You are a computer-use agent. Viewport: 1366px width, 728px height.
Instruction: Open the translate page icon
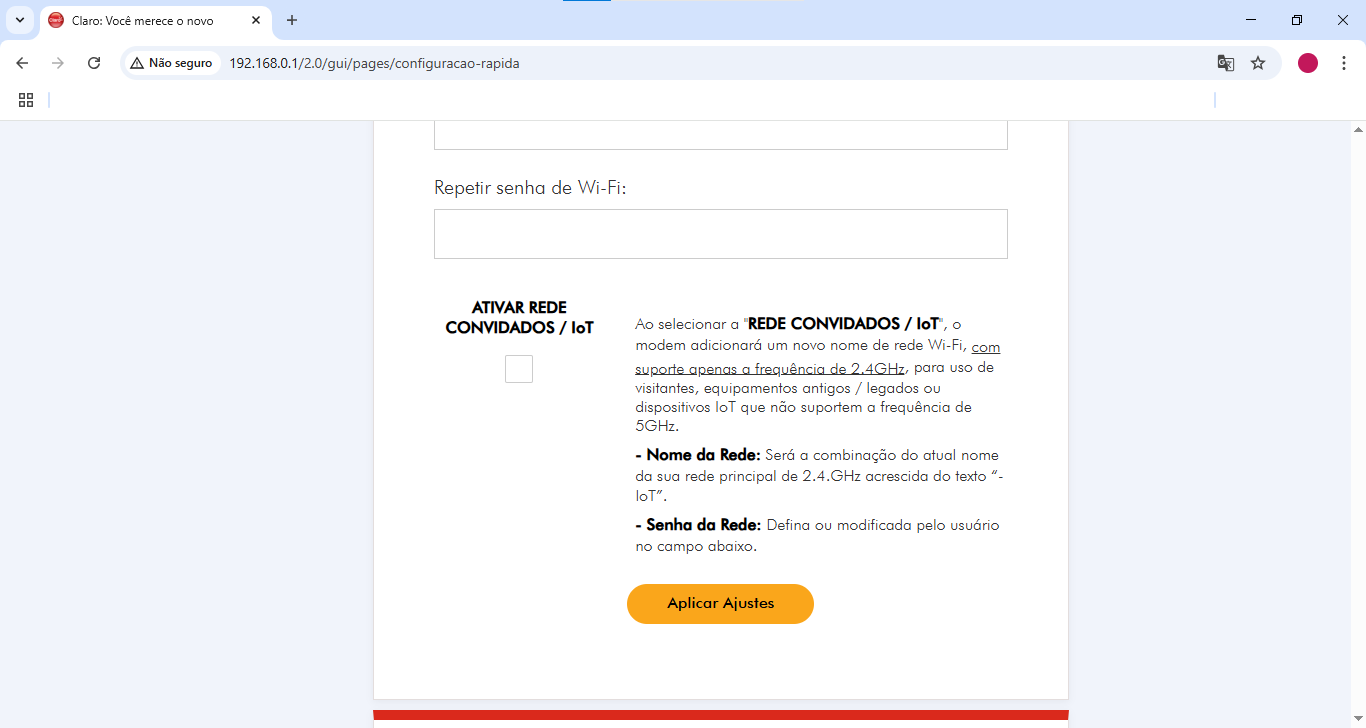(1225, 63)
